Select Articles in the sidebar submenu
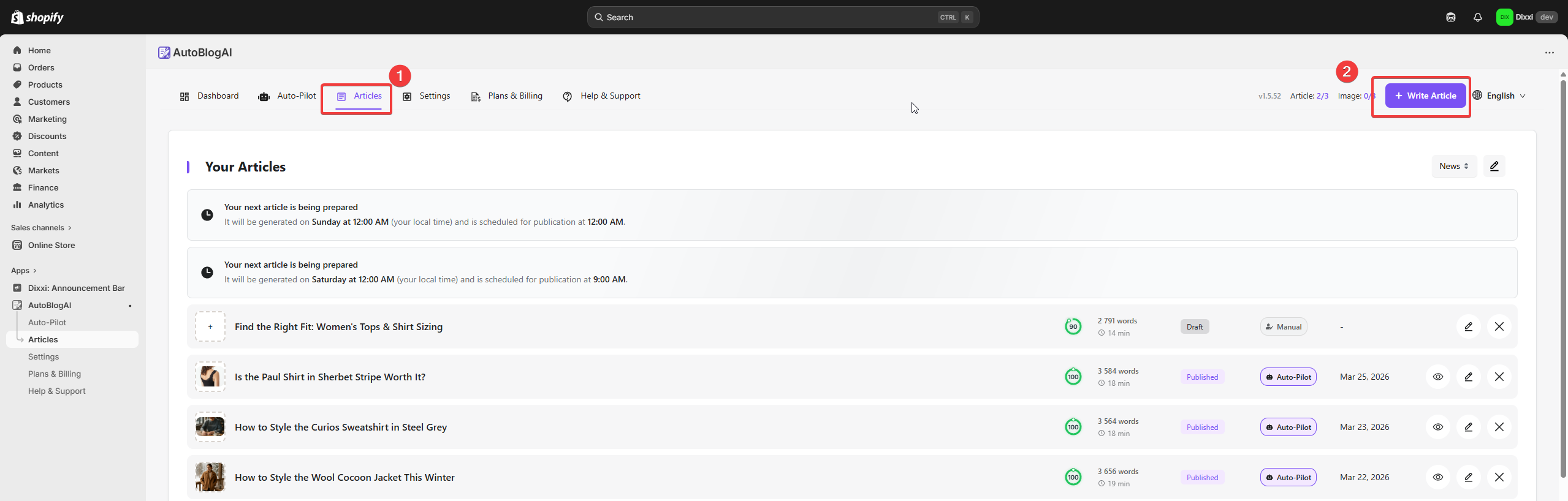1568x501 pixels. point(73,339)
